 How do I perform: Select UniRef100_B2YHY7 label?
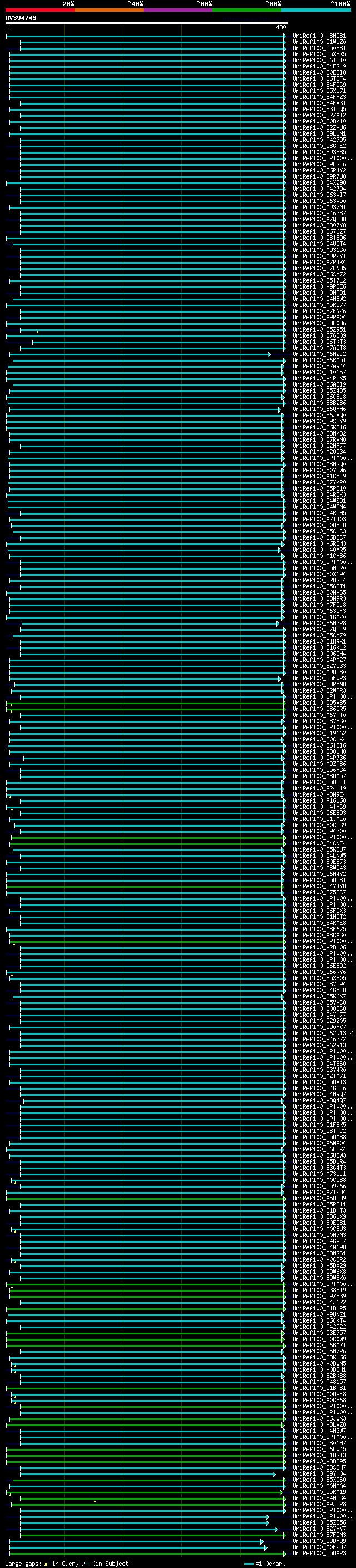coord(319,1529)
